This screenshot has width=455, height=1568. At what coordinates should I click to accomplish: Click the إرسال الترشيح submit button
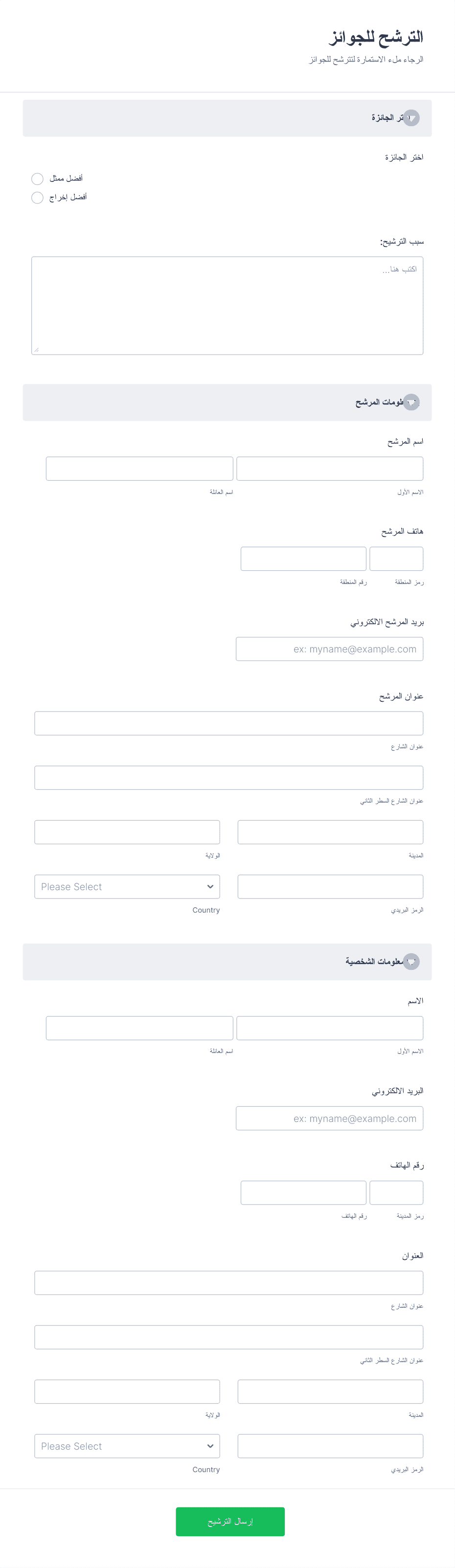pyautogui.click(x=230, y=1522)
